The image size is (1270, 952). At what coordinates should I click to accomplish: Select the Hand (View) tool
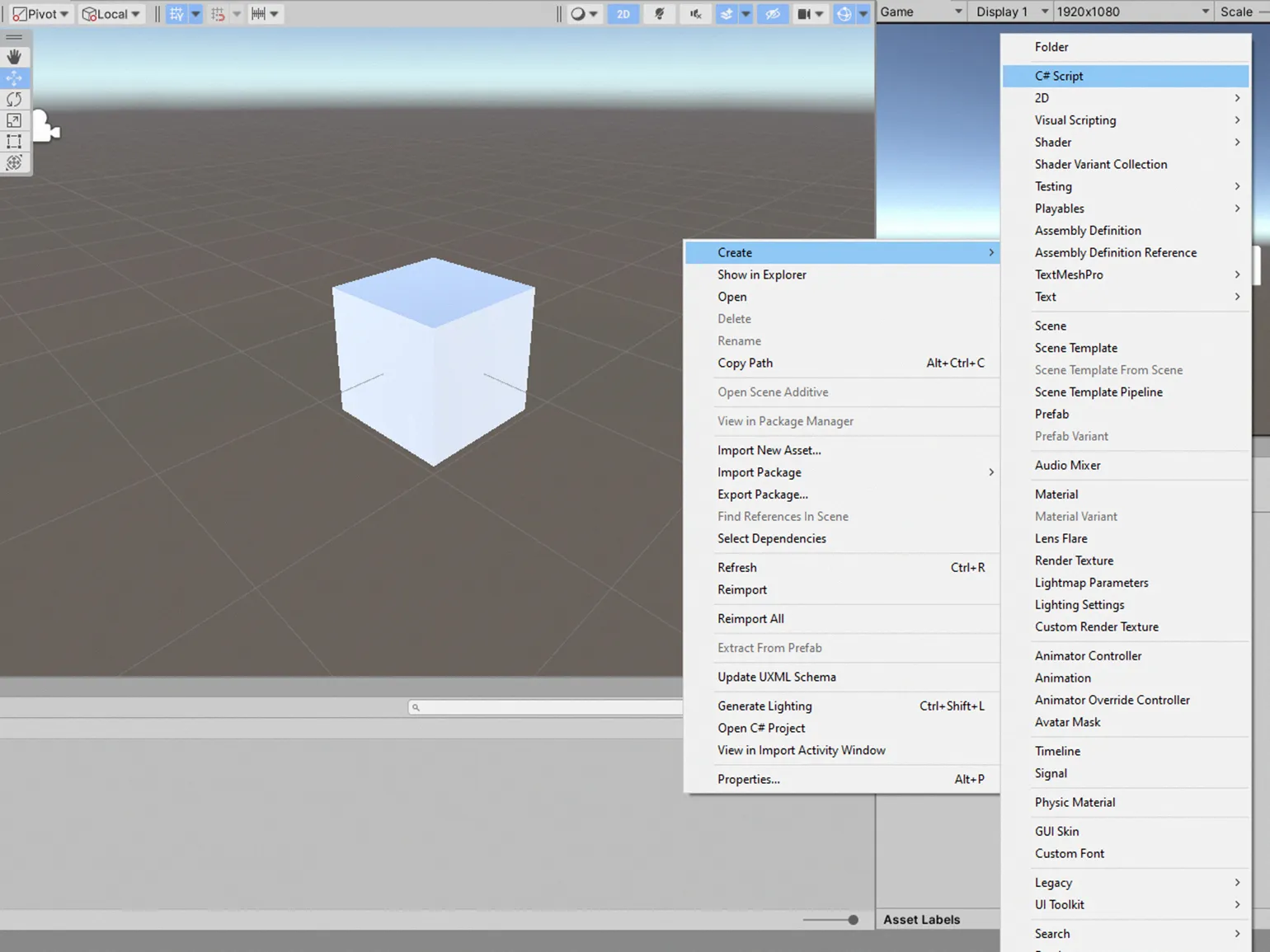point(14,57)
